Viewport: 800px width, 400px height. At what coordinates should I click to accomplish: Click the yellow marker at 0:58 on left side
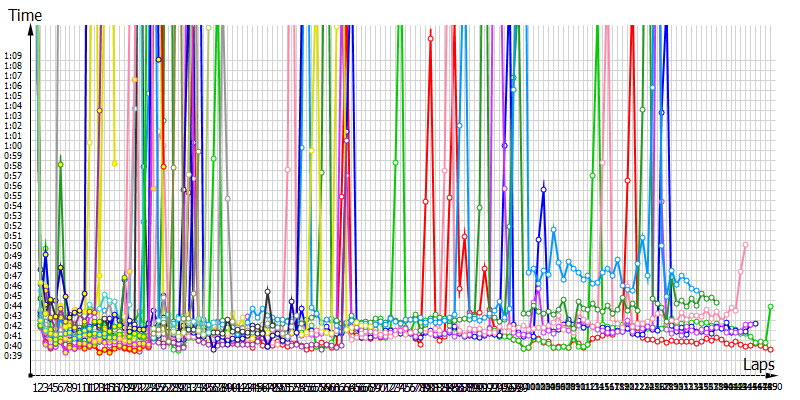point(115,163)
